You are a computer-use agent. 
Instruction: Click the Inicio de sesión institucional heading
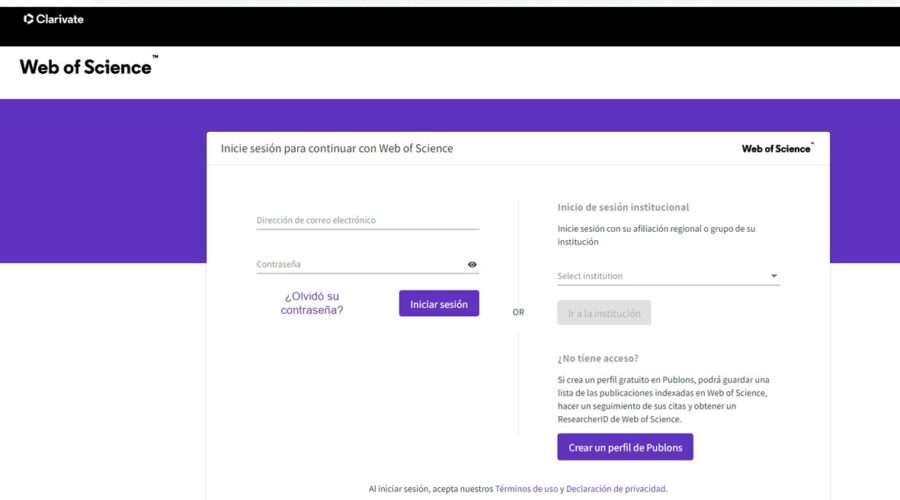coord(623,207)
